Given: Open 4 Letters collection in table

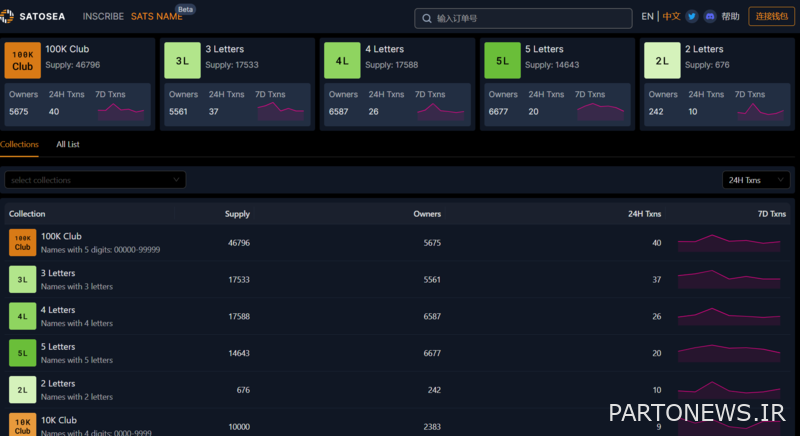Looking at the screenshot, I should [58, 310].
